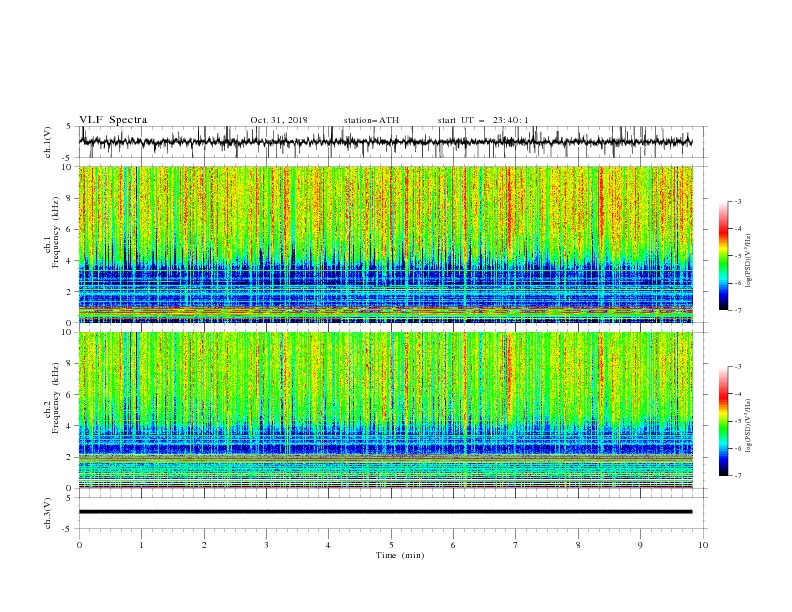This screenshot has height=612, width=792.
Task: Select the date text "Oct. 31, 2018"
Action: click(279, 120)
